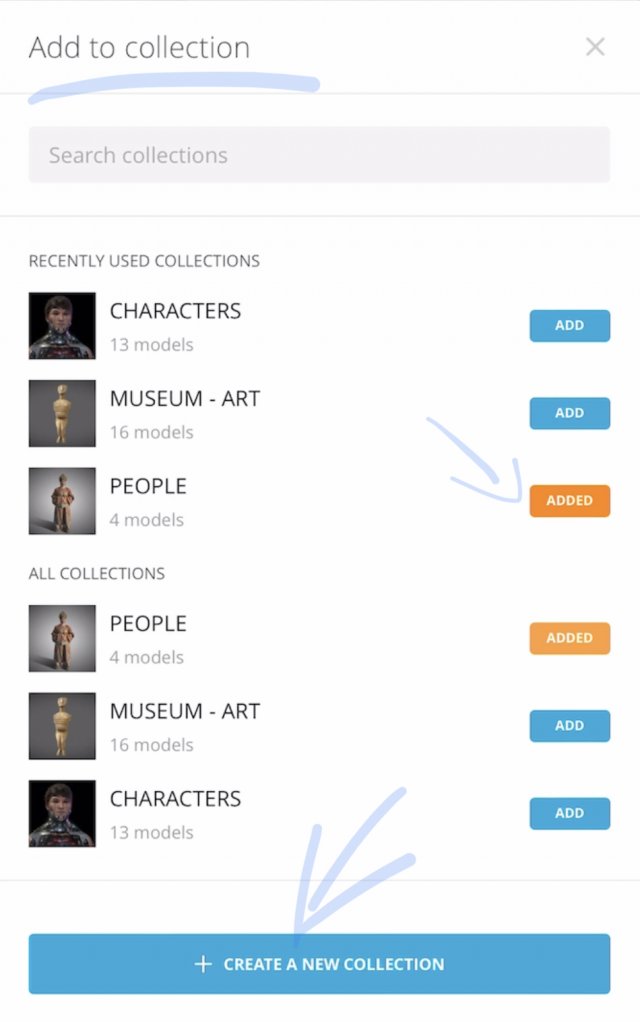This screenshot has width=640, height=1022.
Task: Select the CHARACTERS title under All Collections
Action: [x=175, y=798]
